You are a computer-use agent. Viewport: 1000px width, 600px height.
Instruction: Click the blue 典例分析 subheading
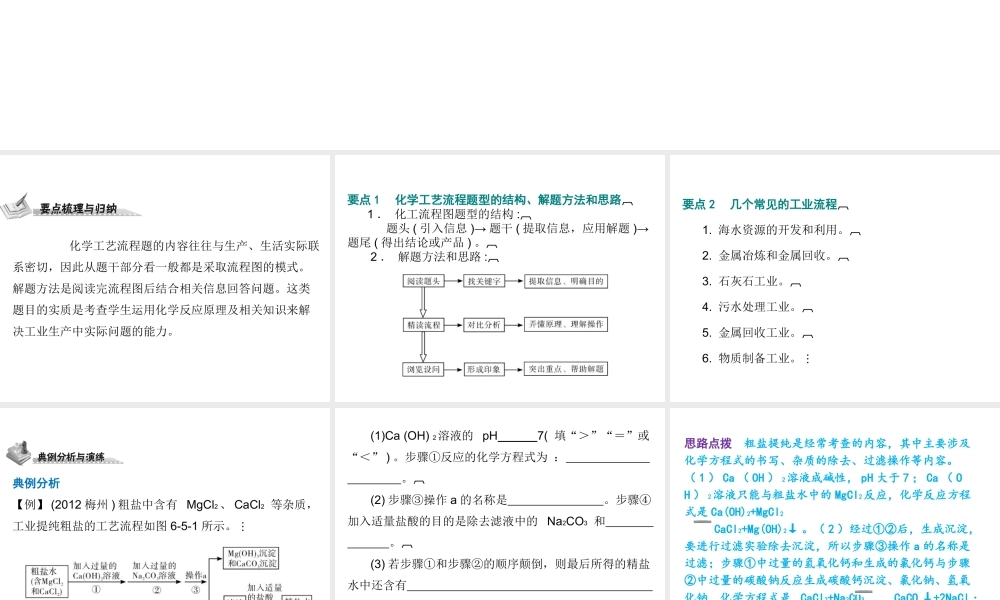[x=36, y=483]
